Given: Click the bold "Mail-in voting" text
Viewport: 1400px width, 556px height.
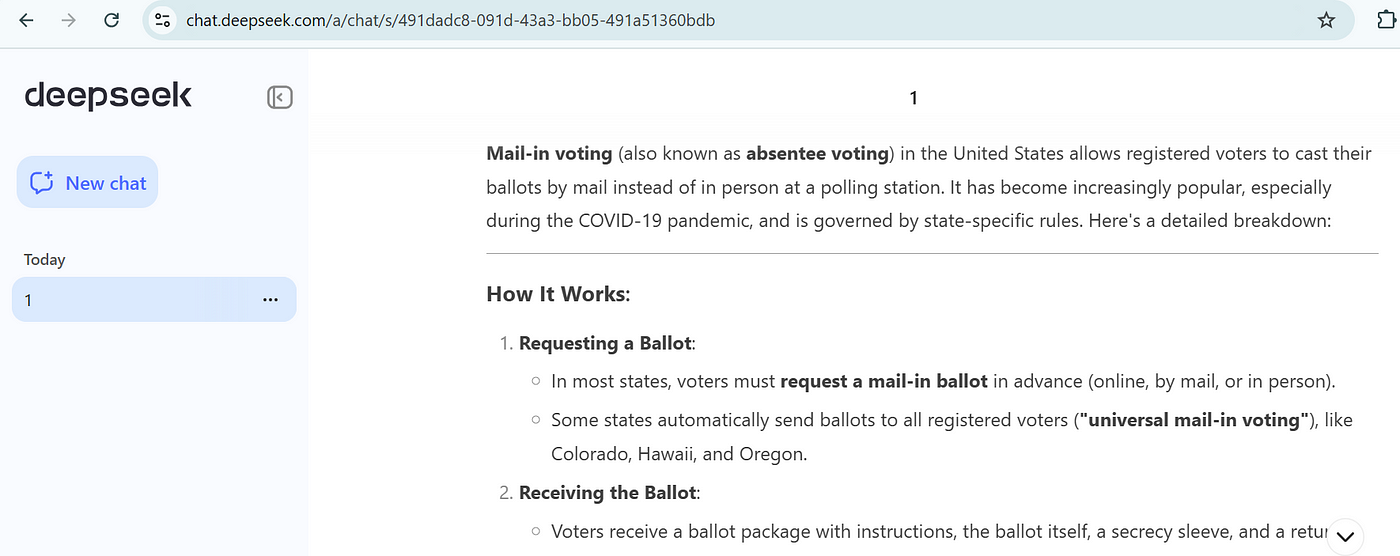Looking at the screenshot, I should point(549,153).
